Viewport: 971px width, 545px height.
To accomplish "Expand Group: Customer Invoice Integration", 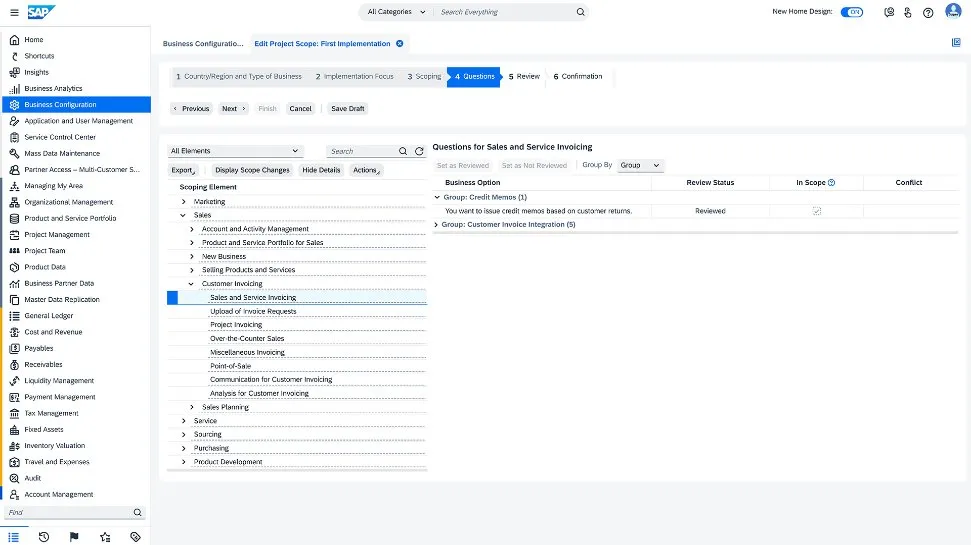I will click(x=437, y=225).
